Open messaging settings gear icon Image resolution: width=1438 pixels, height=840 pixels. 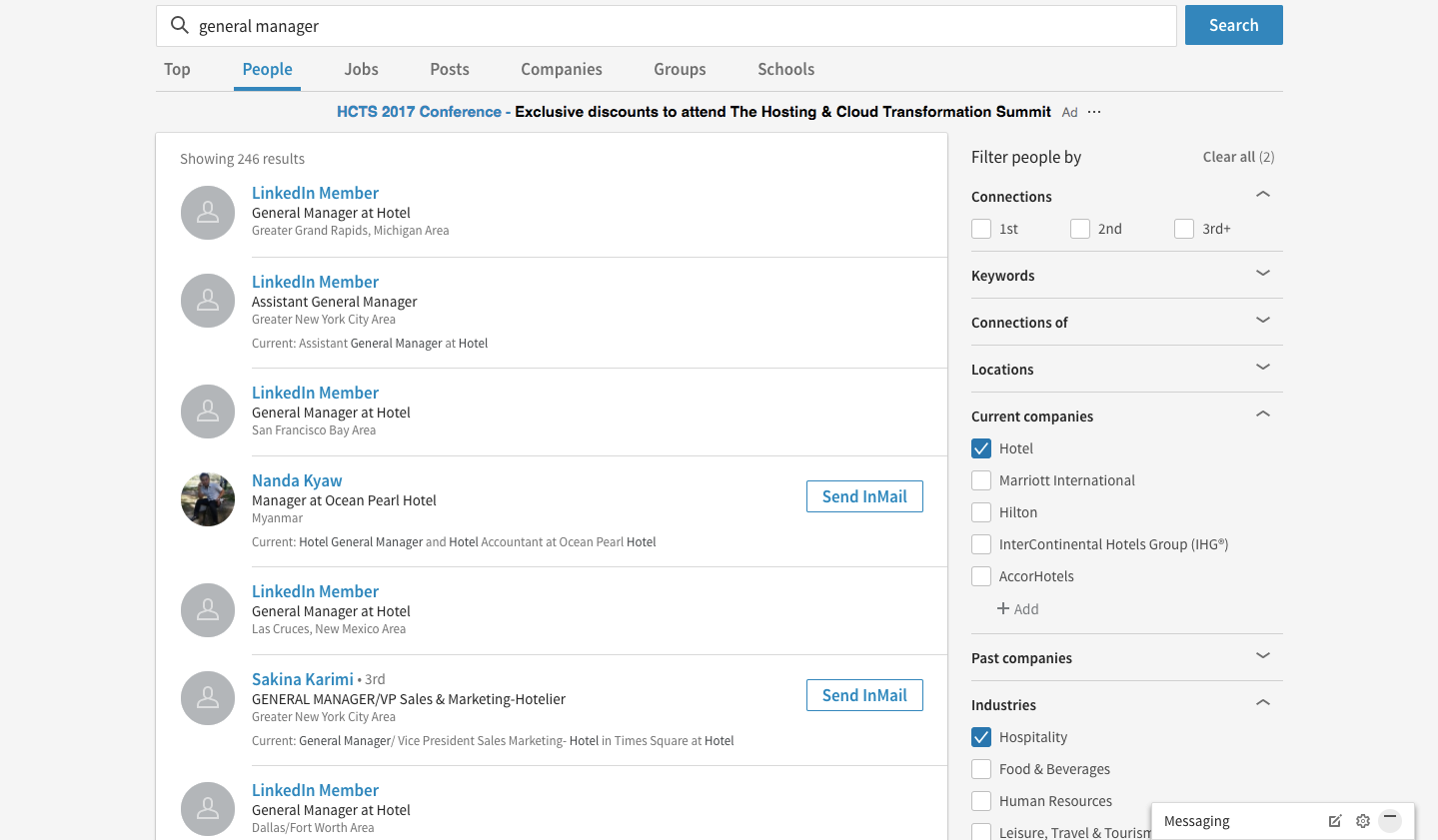point(1362,821)
